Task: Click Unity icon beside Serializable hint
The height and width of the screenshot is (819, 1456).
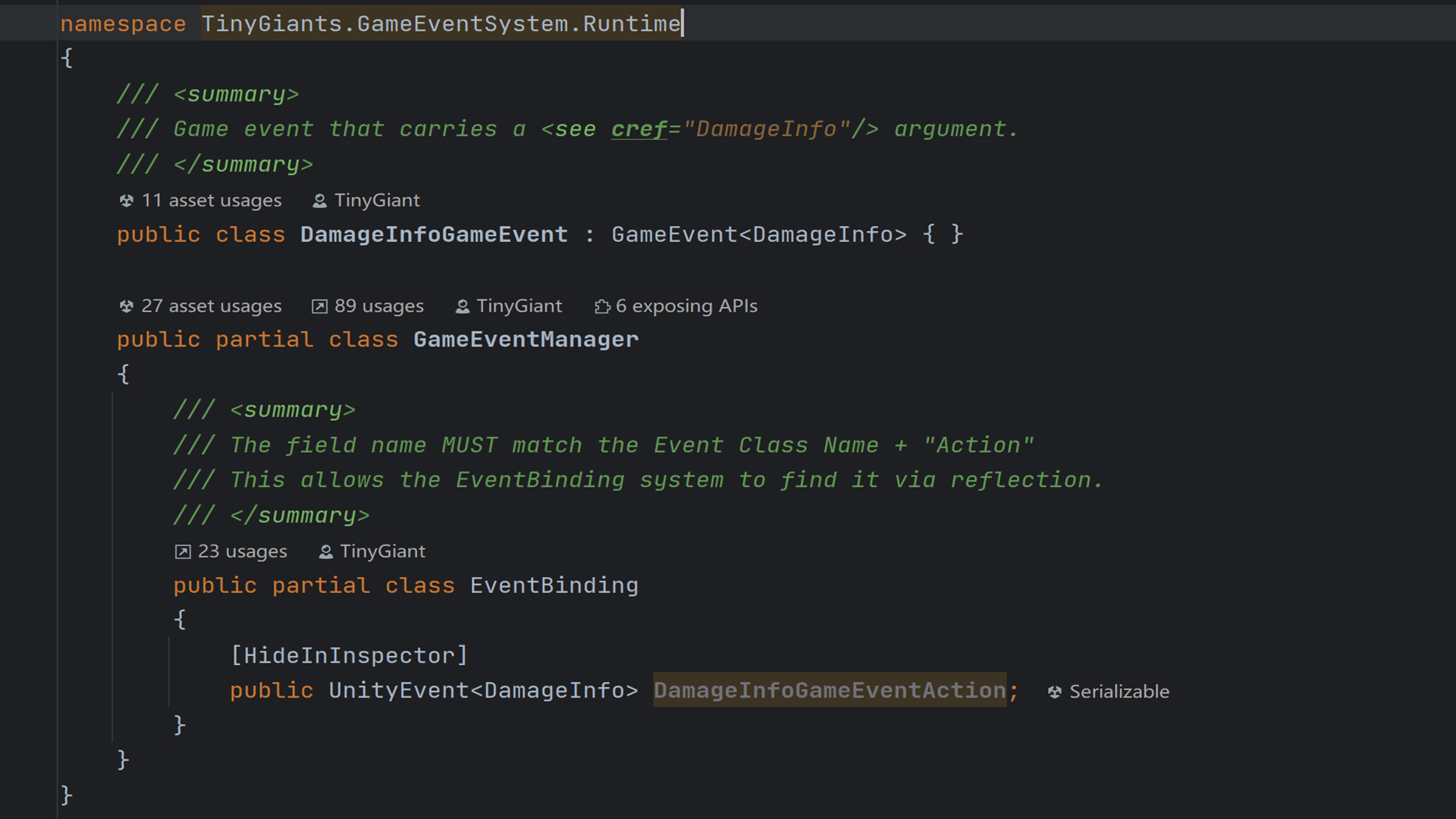Action: tap(1054, 692)
